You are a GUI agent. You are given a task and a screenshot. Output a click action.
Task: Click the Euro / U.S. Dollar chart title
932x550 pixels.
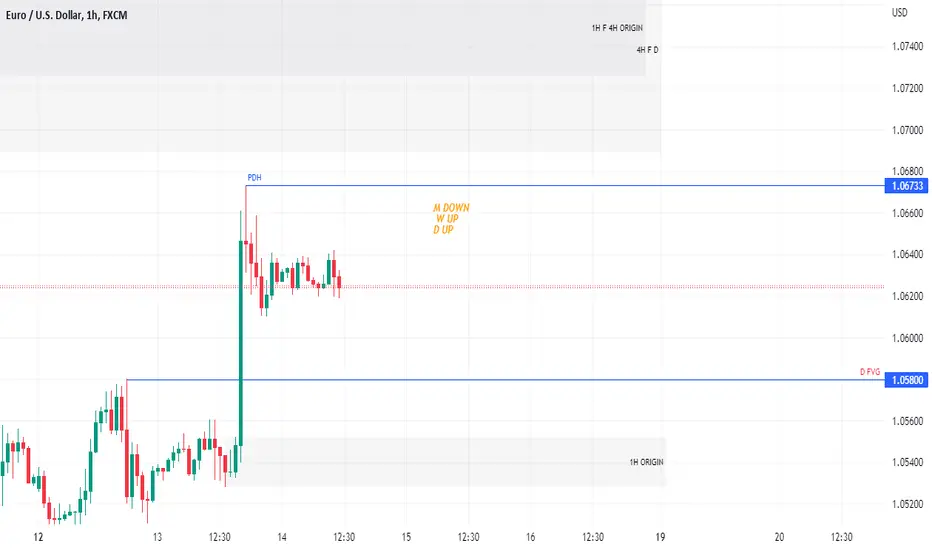[x=67, y=15]
